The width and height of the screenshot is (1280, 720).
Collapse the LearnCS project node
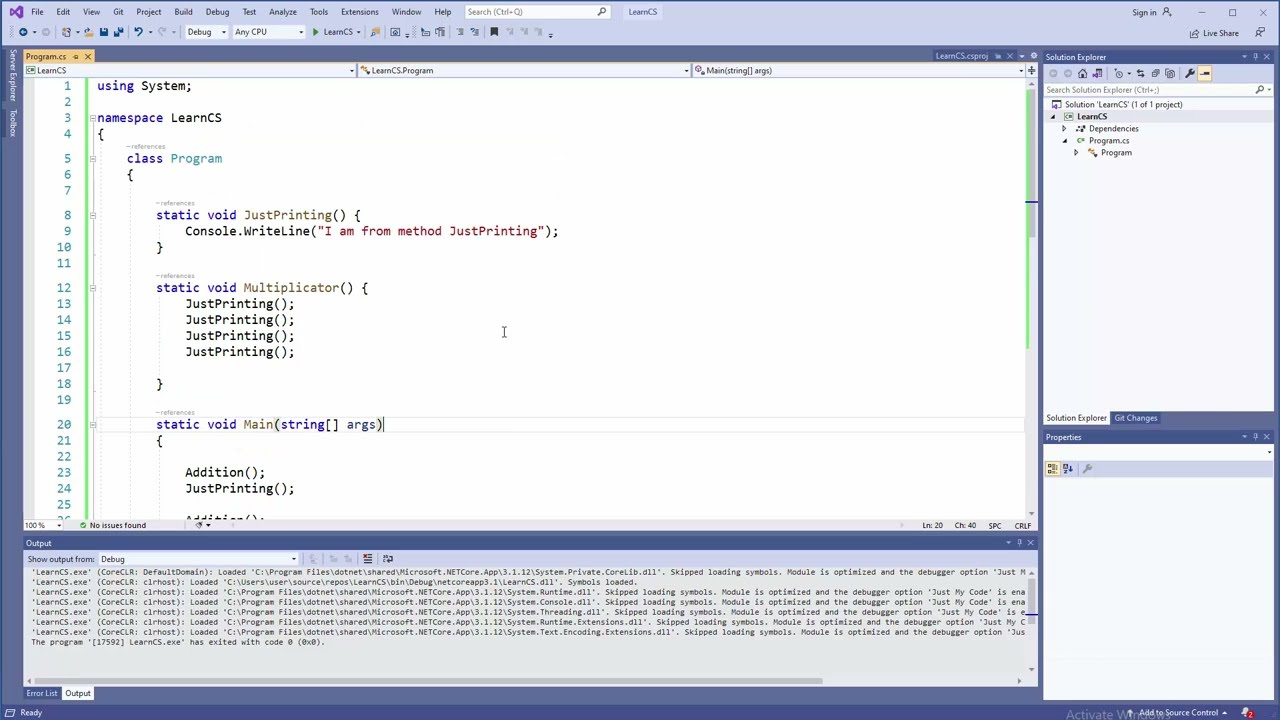tap(1053, 117)
